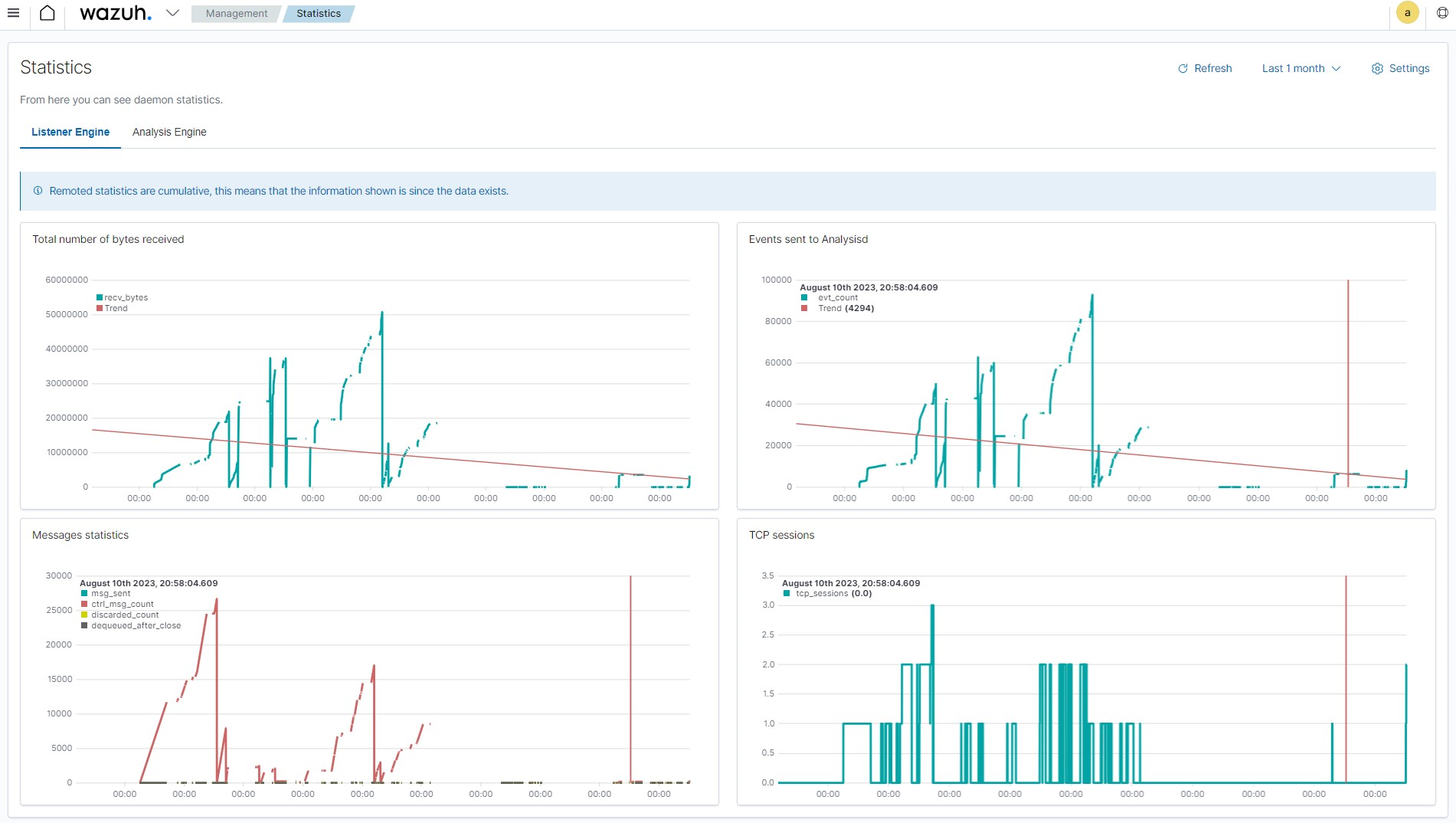The height and width of the screenshot is (823, 1456).
Task: Switch to the Listener Engine tab
Action: (70, 132)
